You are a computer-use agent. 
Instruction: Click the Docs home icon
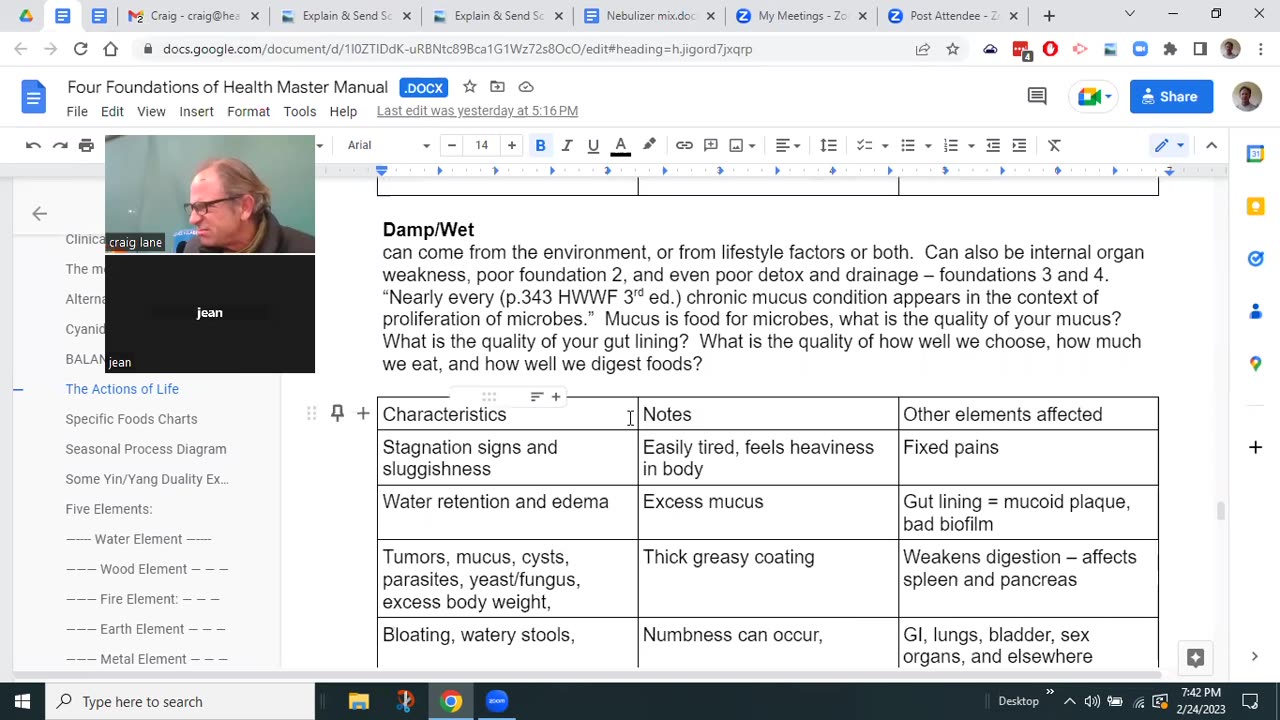pyautogui.click(x=33, y=97)
